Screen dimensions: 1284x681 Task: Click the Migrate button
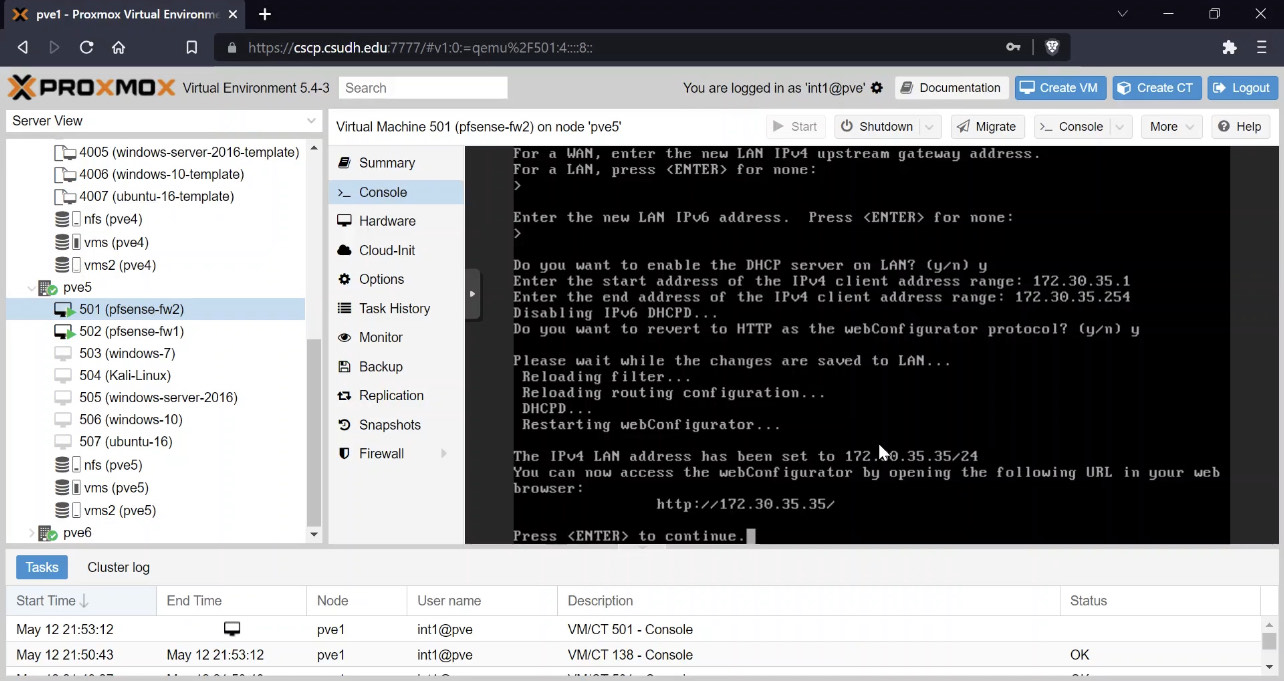[986, 127]
